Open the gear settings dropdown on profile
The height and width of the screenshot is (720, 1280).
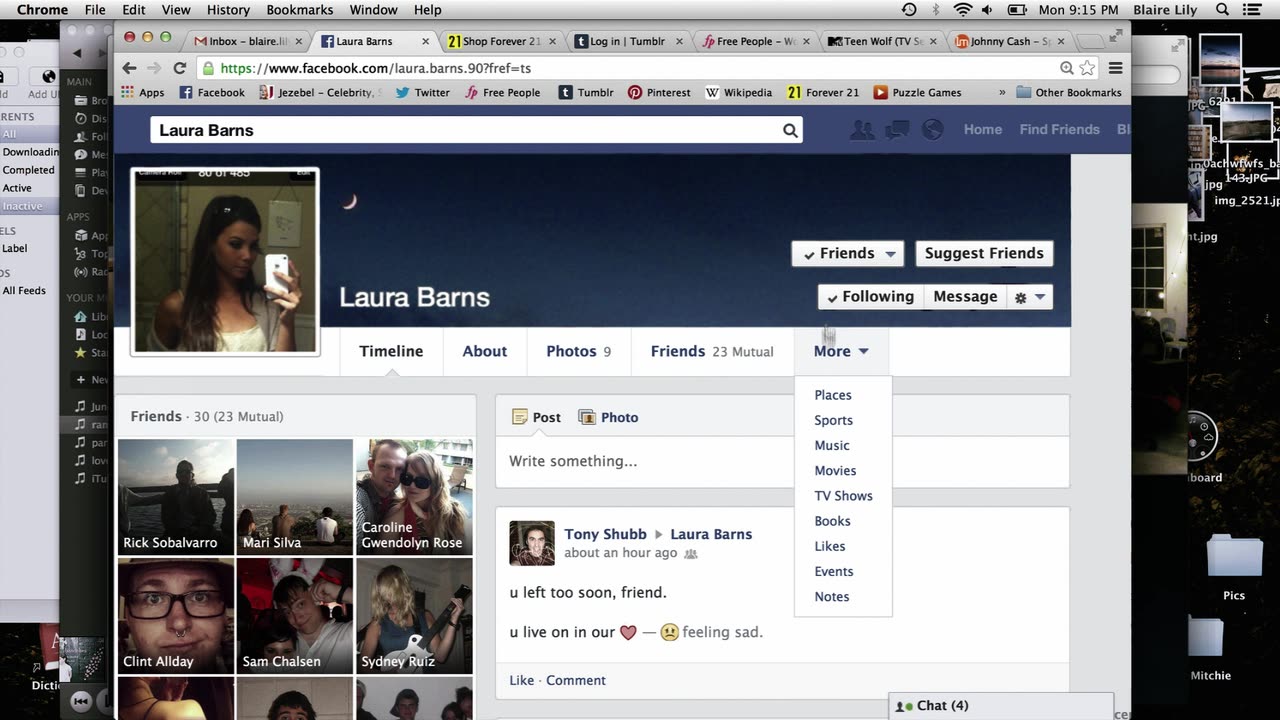[x=1030, y=297]
